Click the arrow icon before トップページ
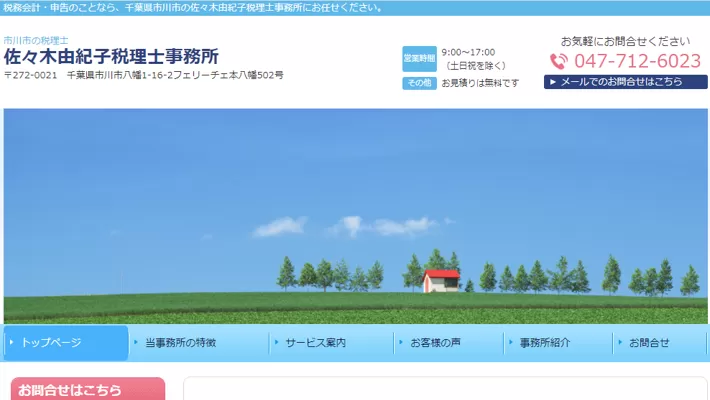The image size is (710, 400). tap(12, 342)
